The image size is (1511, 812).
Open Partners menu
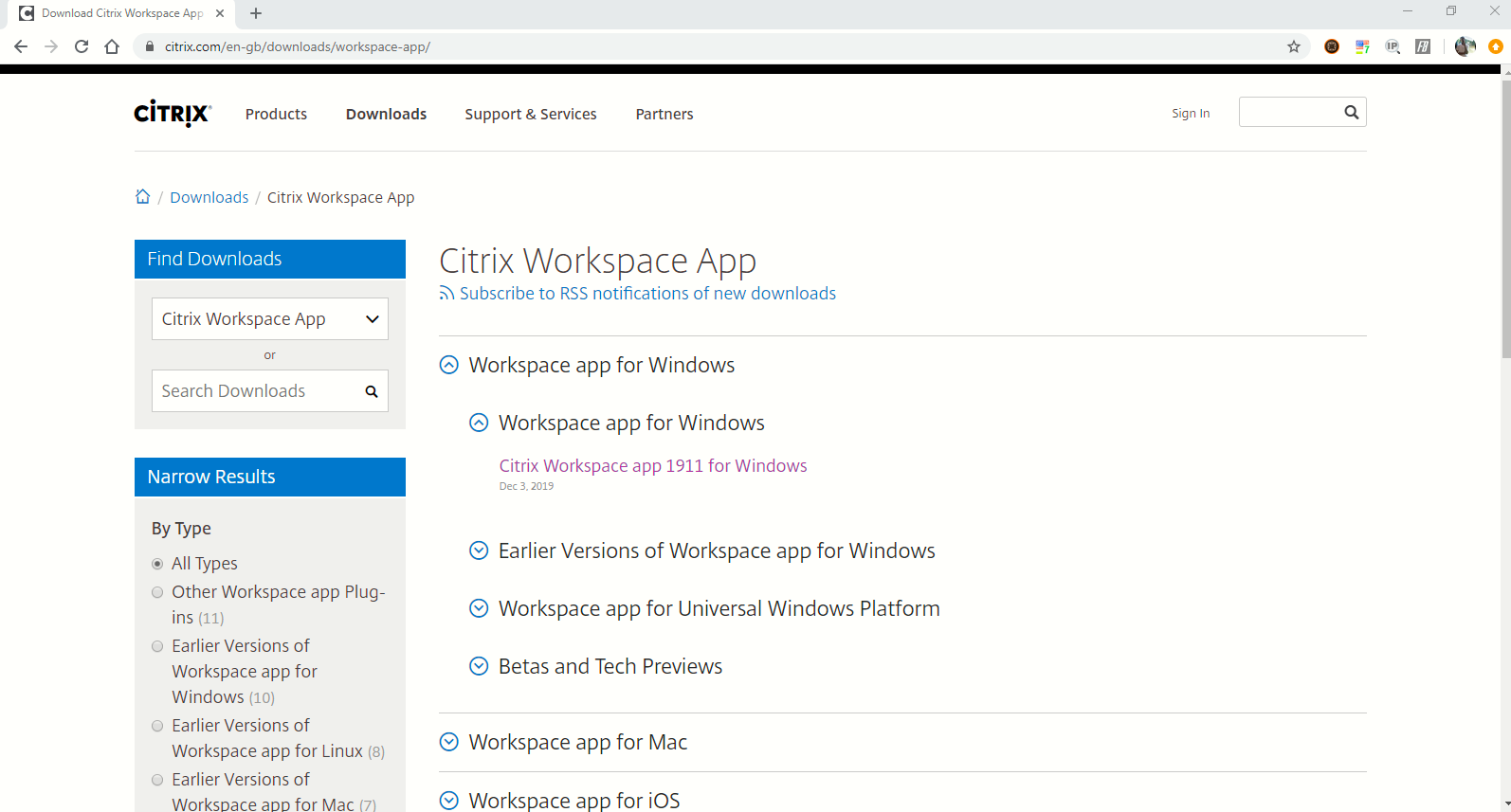pyautogui.click(x=664, y=114)
